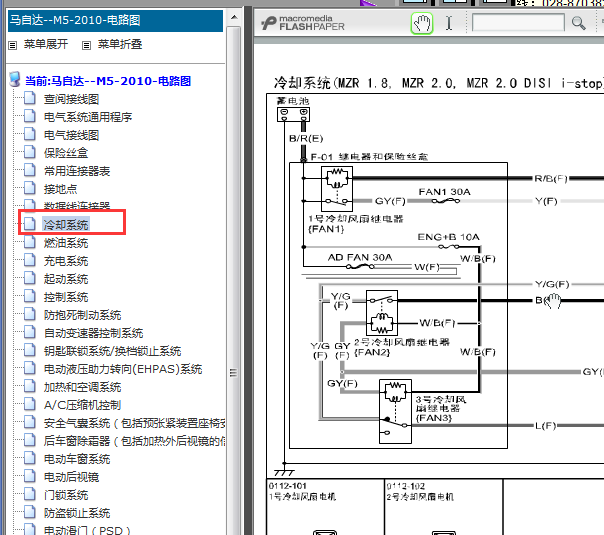Open 防抱死制动系统 page
Viewport: 604px width, 535px height.
[x=82, y=315]
